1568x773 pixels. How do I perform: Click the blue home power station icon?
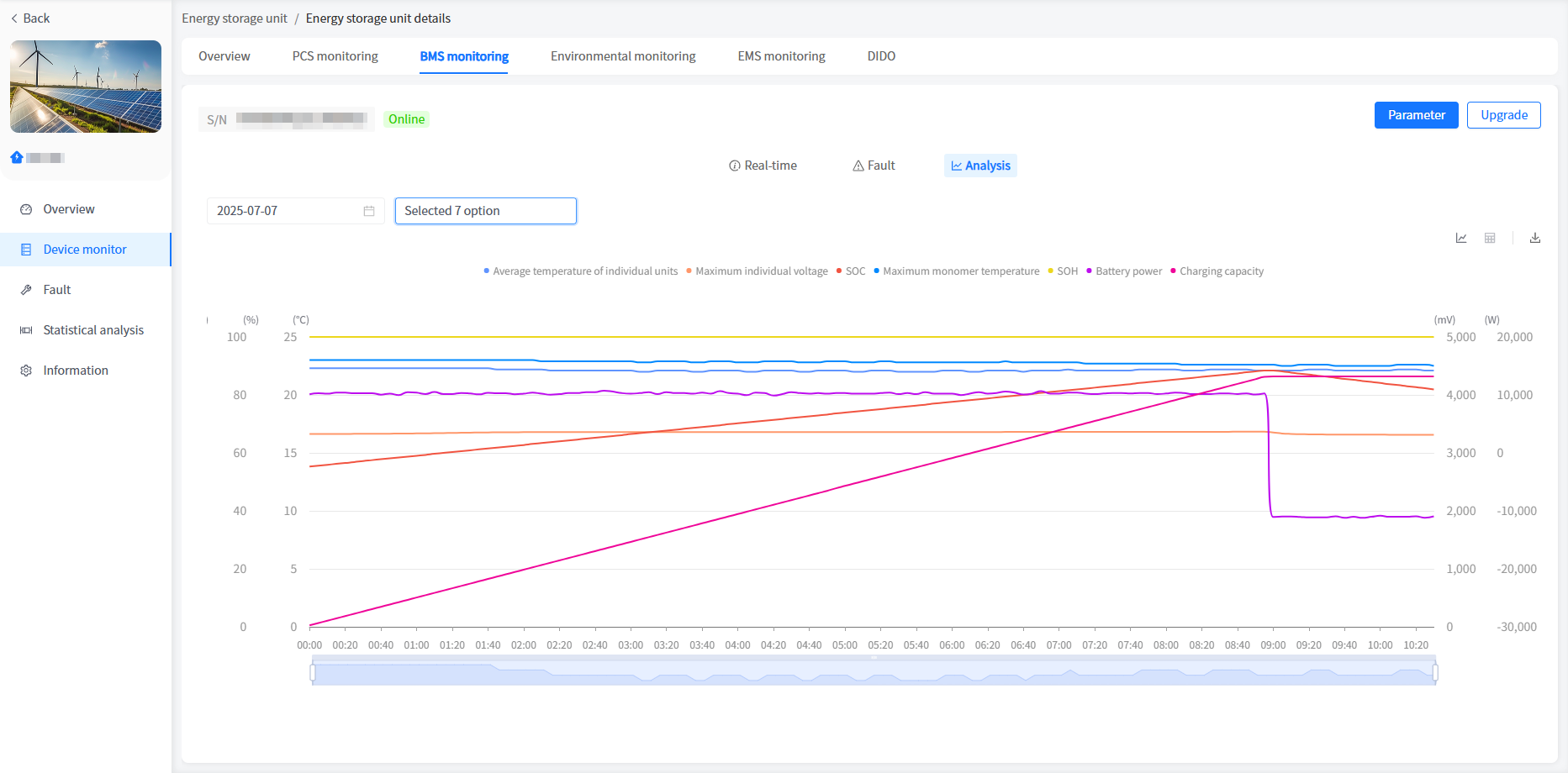(17, 157)
